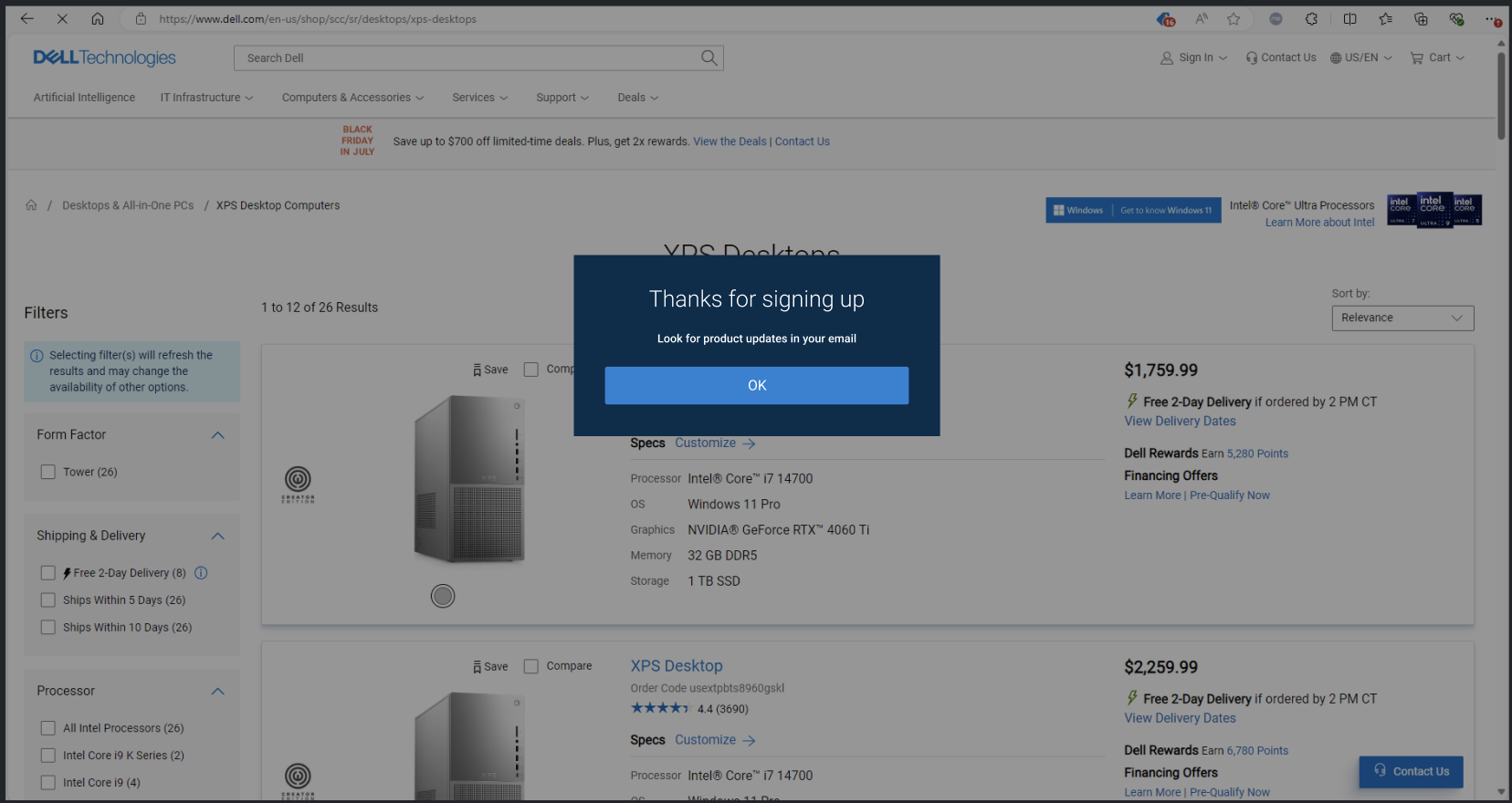Screen dimensions: 1512x803
Task: Click the search magnifier icon
Action: pos(709,57)
